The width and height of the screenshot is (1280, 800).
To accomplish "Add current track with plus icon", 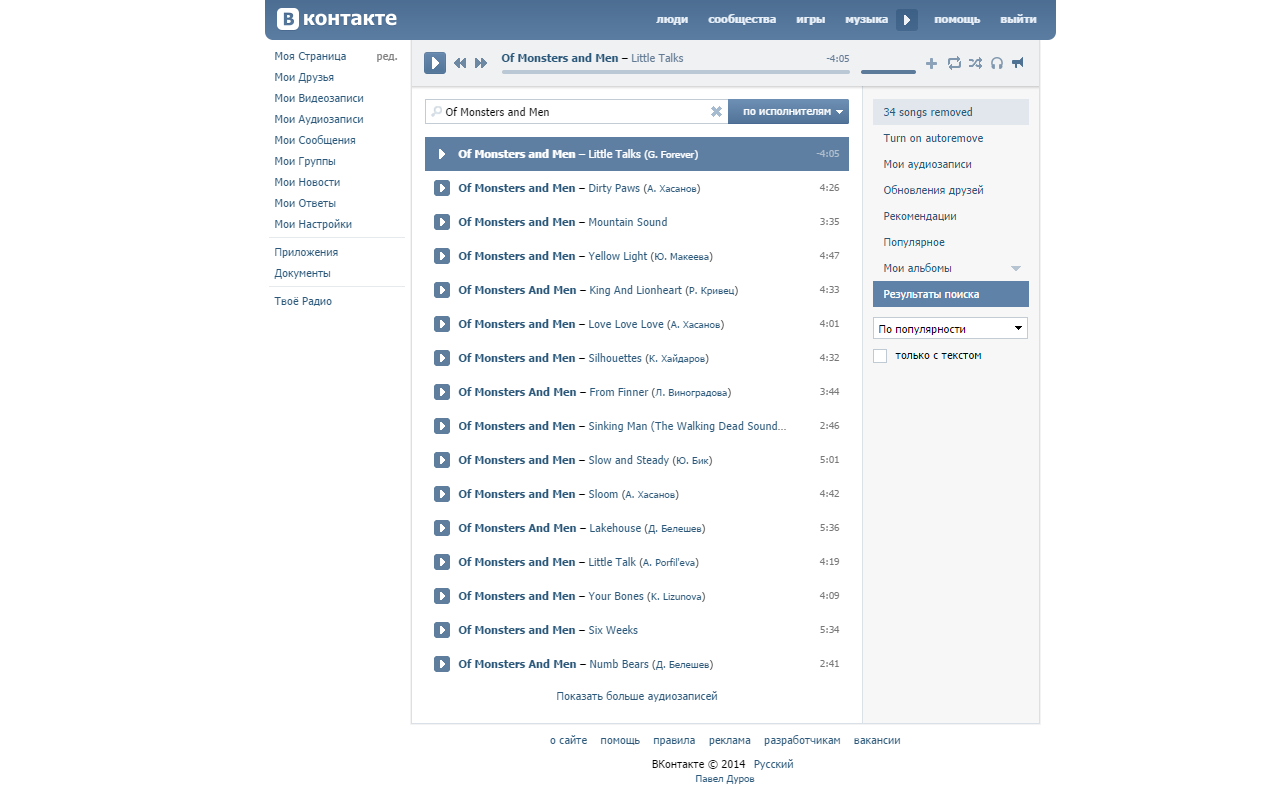I will click(x=932, y=63).
